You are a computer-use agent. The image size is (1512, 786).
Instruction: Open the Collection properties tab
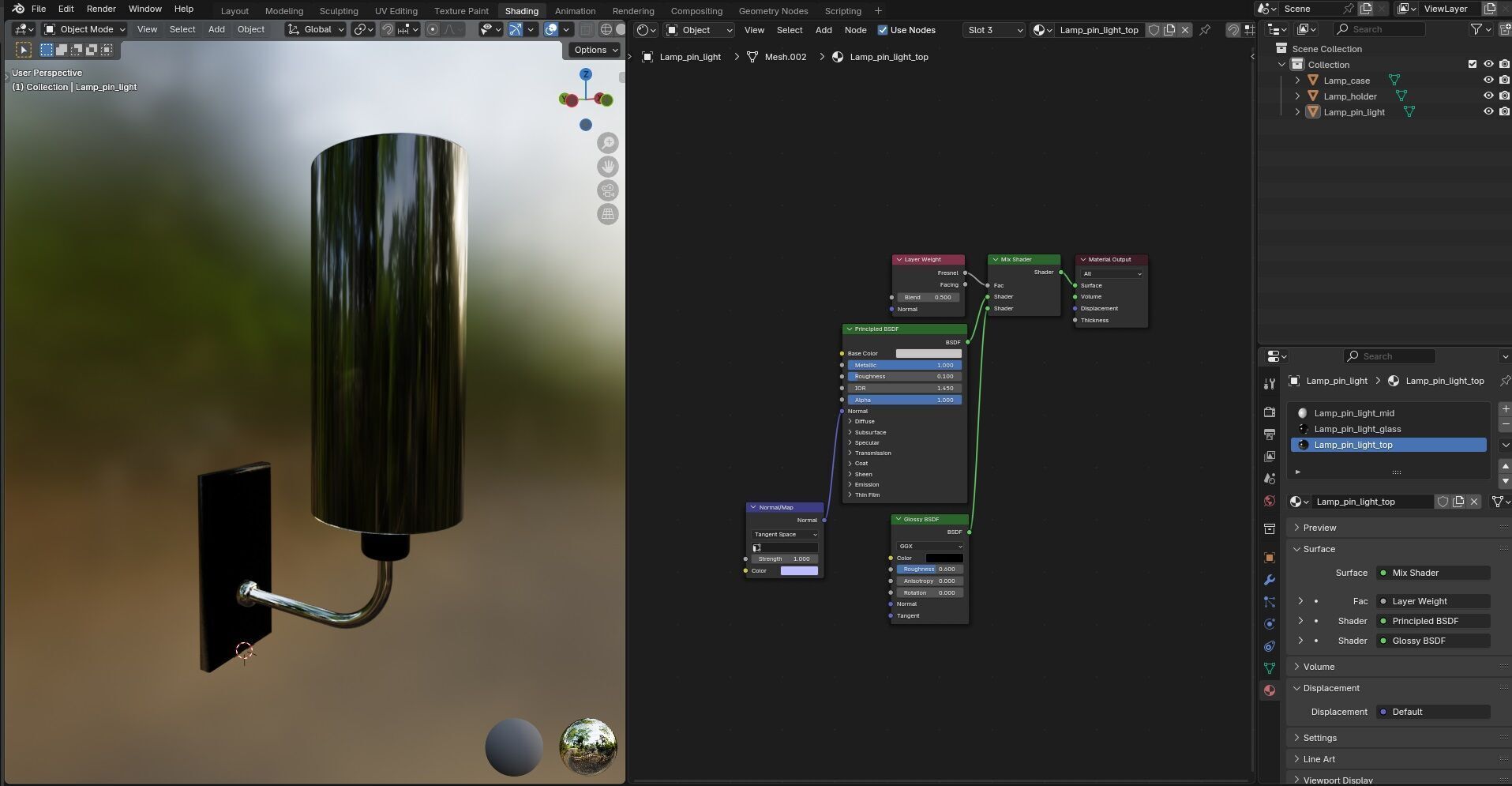[1270, 529]
